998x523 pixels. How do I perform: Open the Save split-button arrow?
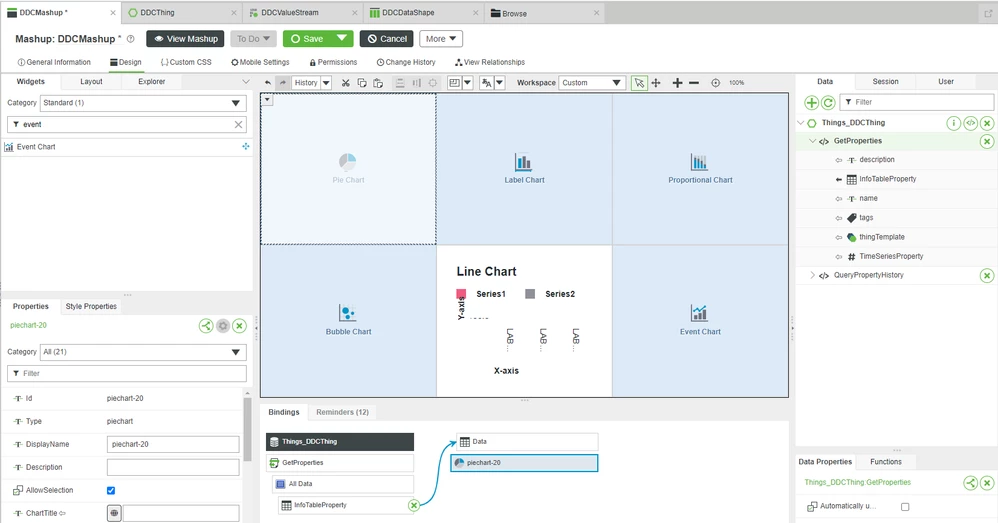(x=342, y=39)
